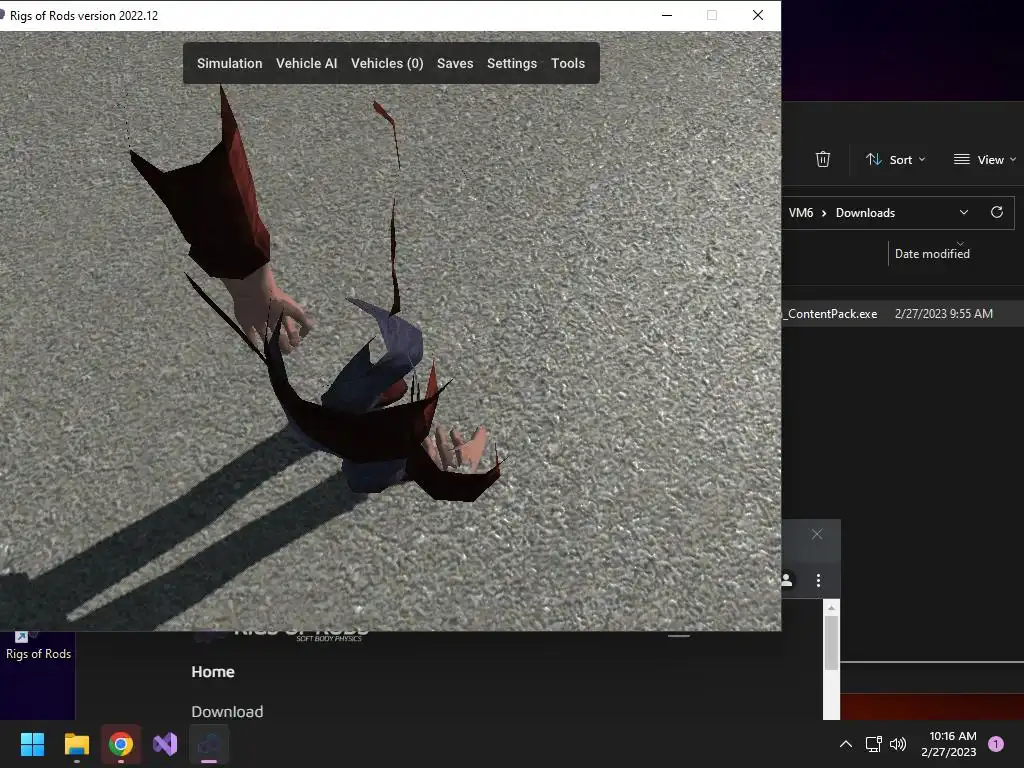Select the ContentPack.exe file row

[903, 313]
